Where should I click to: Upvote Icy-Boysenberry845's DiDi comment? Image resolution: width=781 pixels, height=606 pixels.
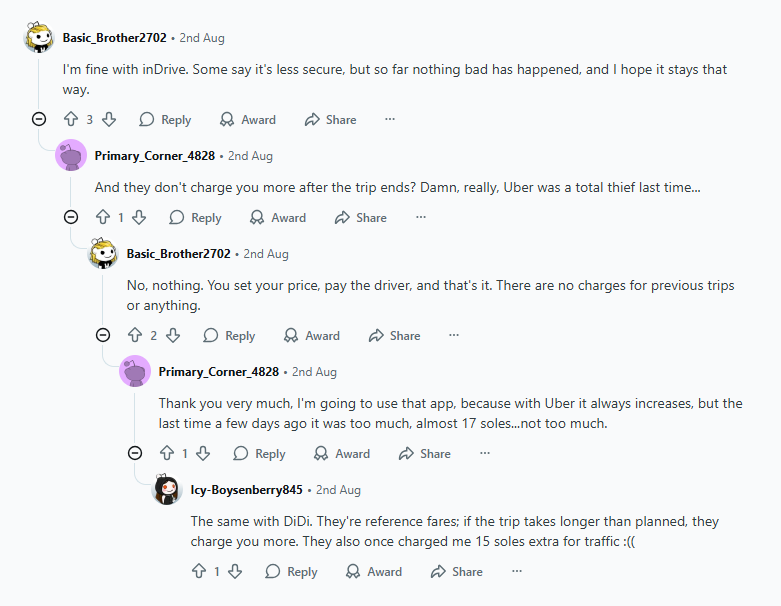[199, 571]
